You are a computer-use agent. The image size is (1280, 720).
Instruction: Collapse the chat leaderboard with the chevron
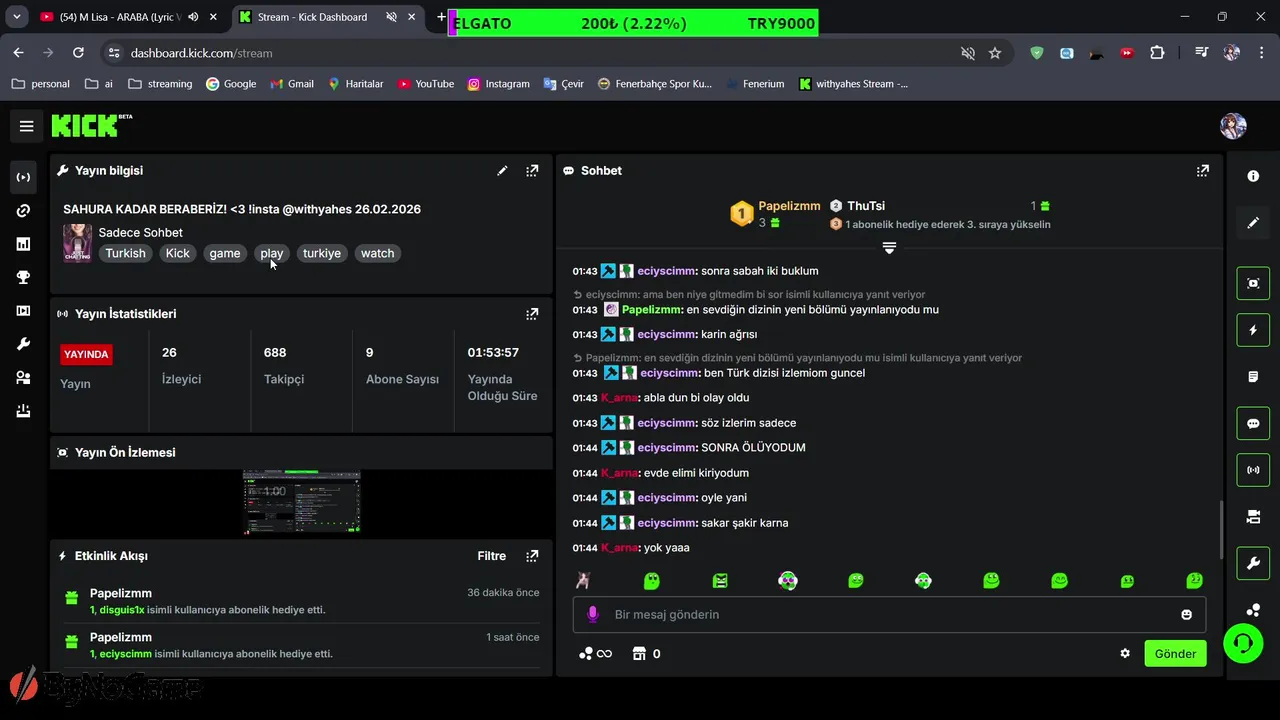(x=889, y=247)
